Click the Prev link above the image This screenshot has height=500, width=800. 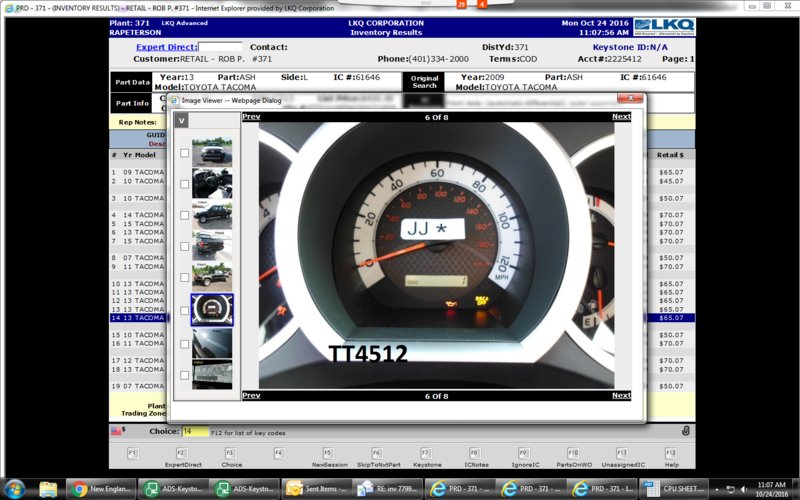click(x=251, y=116)
